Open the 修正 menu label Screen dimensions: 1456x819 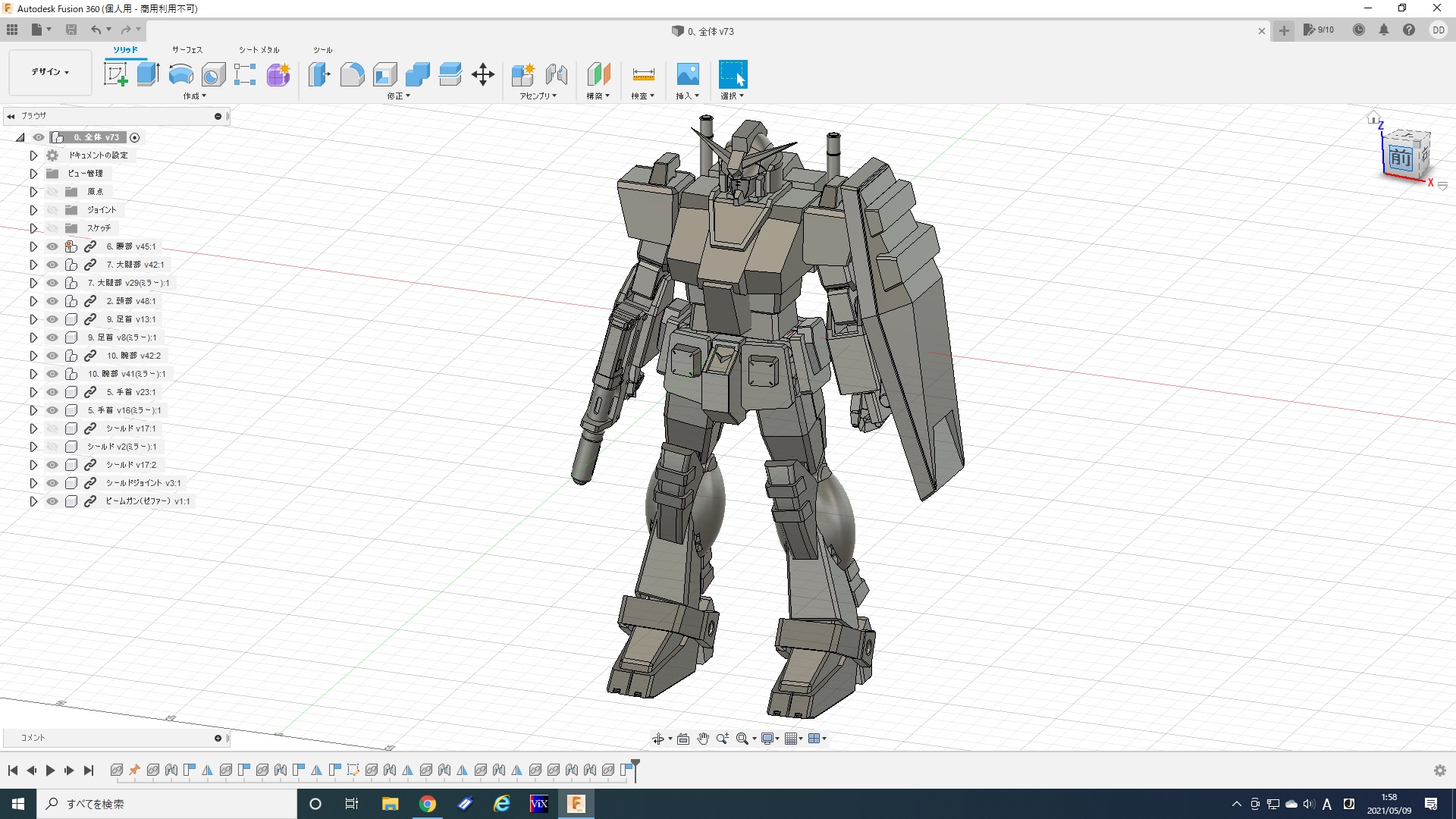click(398, 96)
